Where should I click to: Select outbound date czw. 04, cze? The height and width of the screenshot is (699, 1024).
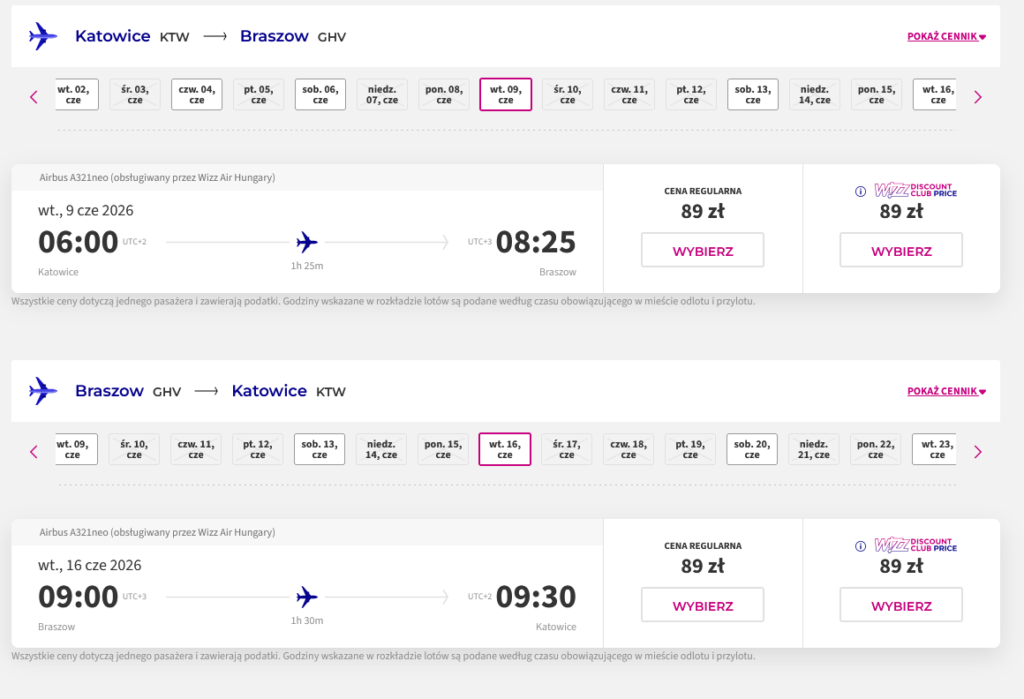click(196, 94)
